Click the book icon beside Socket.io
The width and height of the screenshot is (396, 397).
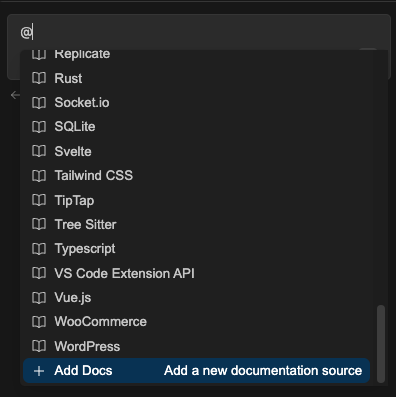point(39,103)
